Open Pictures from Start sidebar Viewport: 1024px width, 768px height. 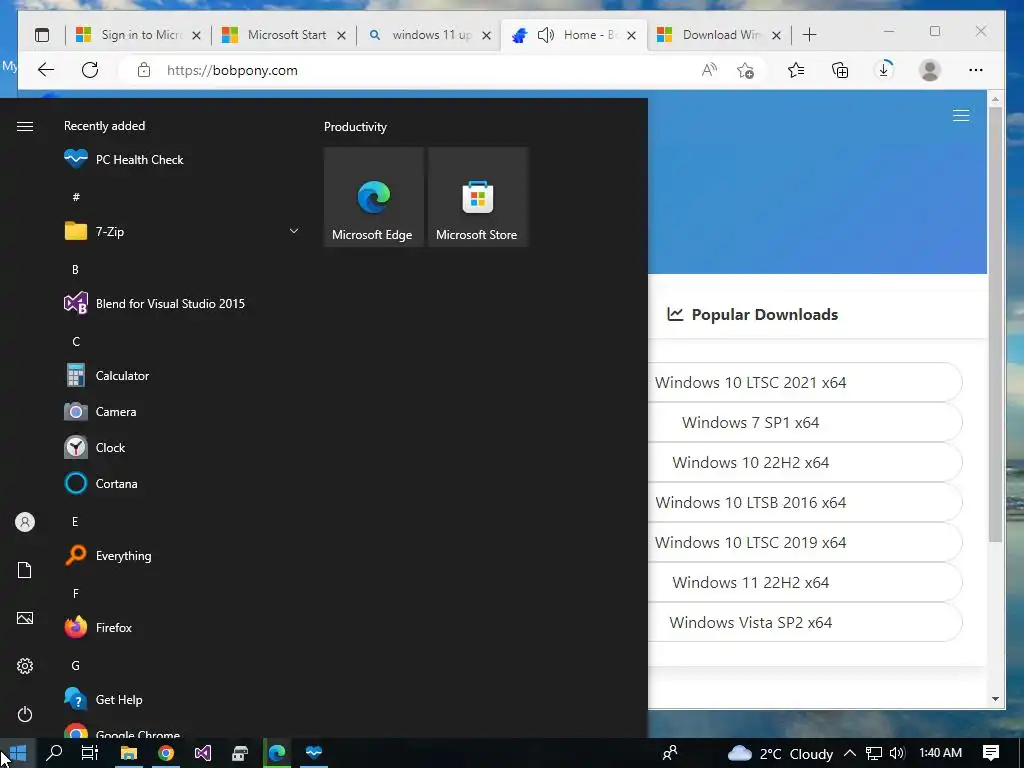[25, 618]
